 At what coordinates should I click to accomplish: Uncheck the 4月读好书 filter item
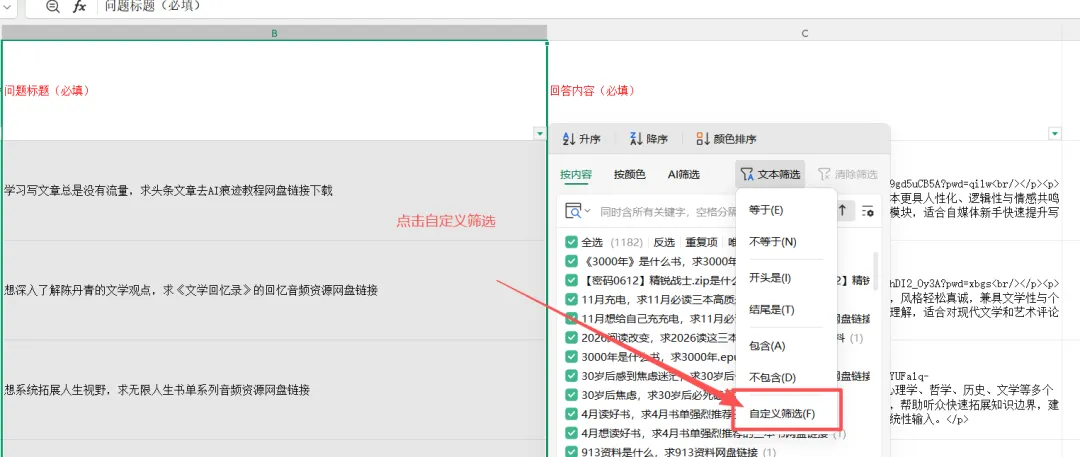[x=570, y=414]
